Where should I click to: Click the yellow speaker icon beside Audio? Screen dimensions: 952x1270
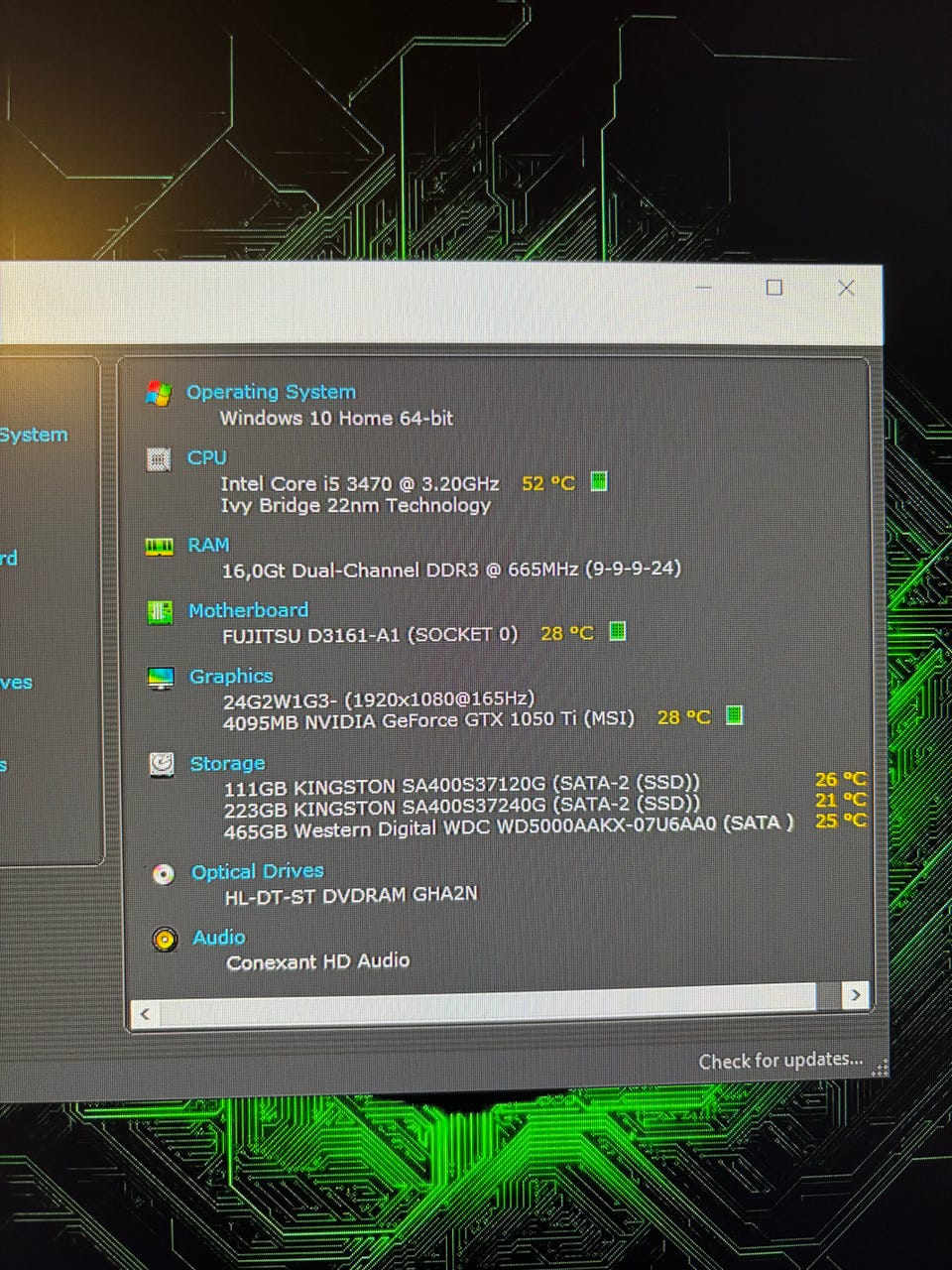(x=166, y=939)
